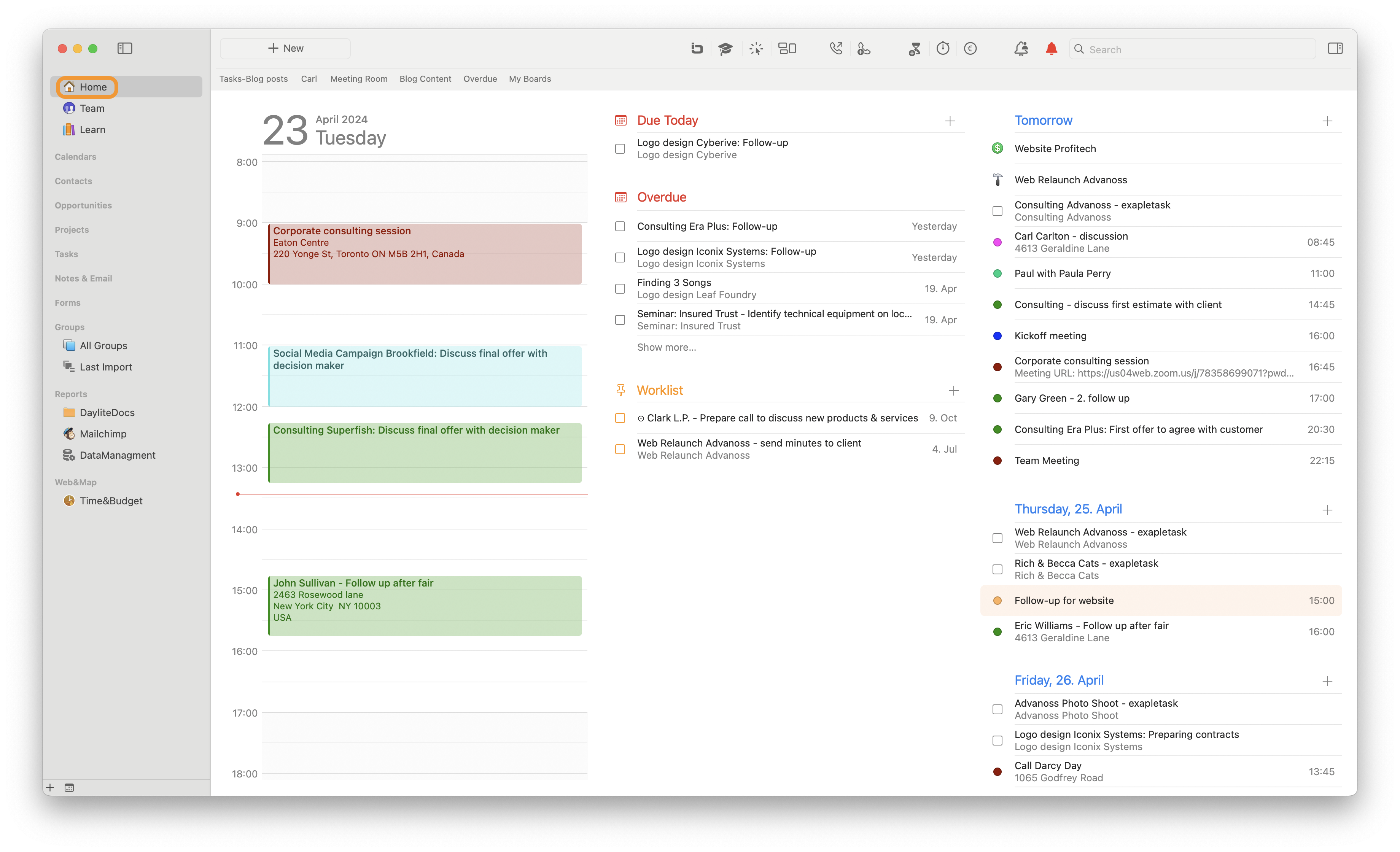Screen dimensions: 1400x852
Task: Expand the Contacts sidebar section
Action: point(73,181)
